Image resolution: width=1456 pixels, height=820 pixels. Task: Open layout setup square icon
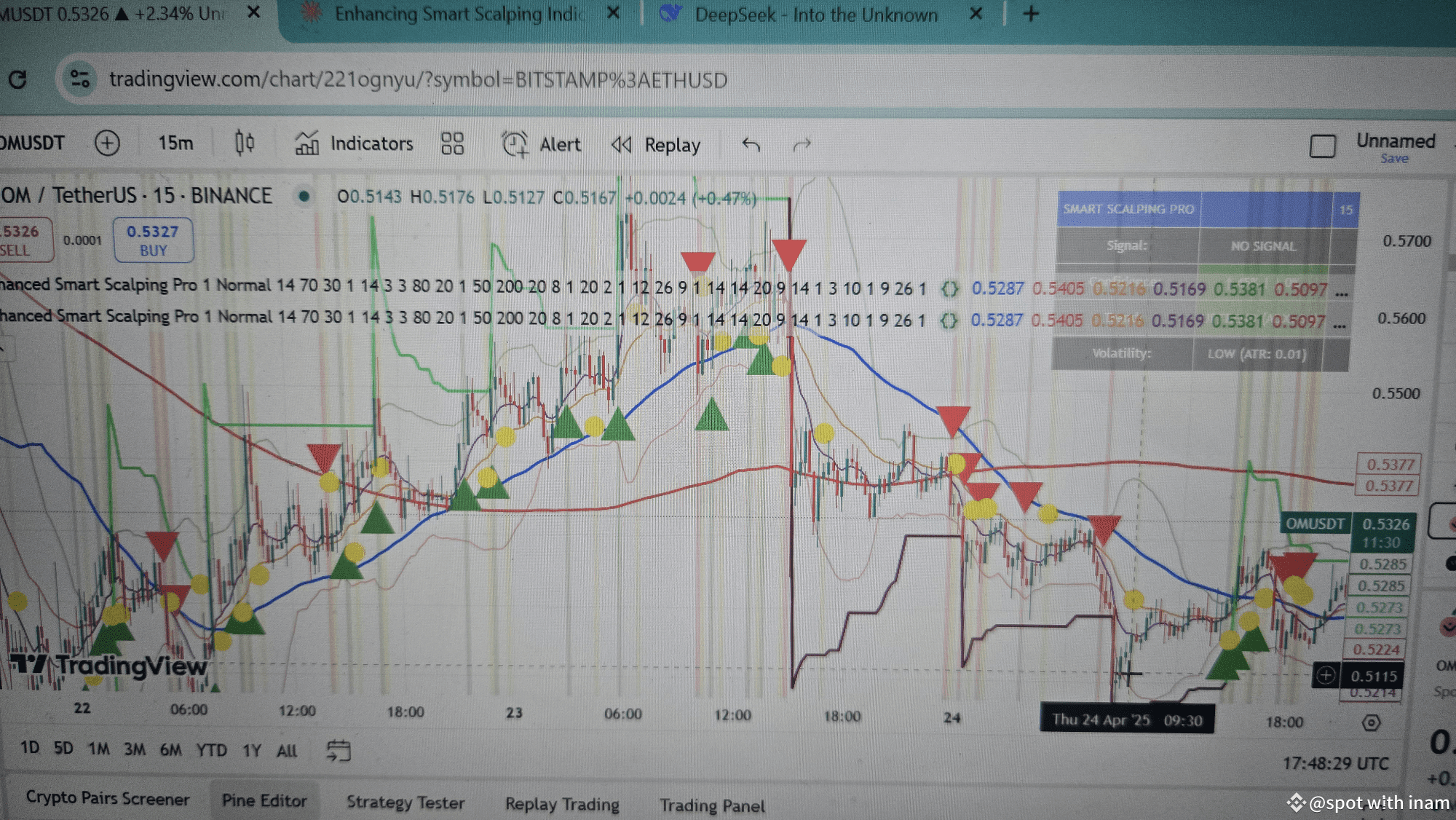pyautogui.click(x=1323, y=146)
